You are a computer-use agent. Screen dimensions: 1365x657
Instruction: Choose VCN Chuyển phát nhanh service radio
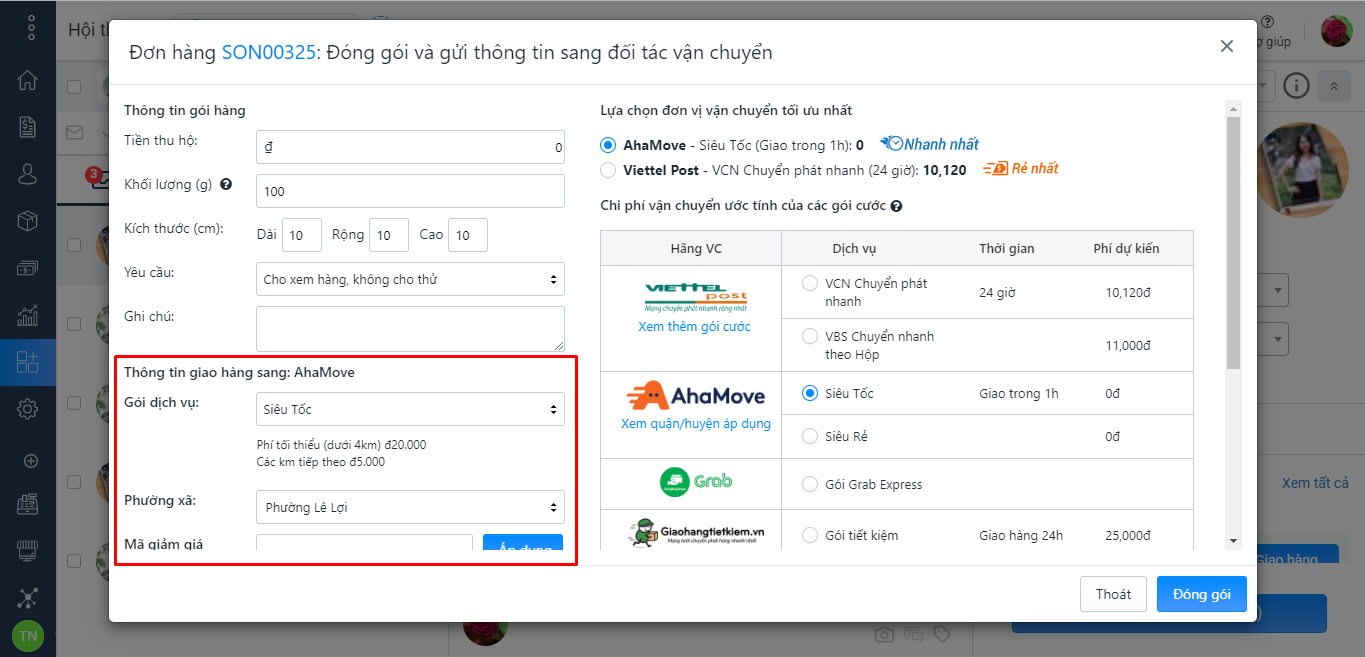(810, 284)
